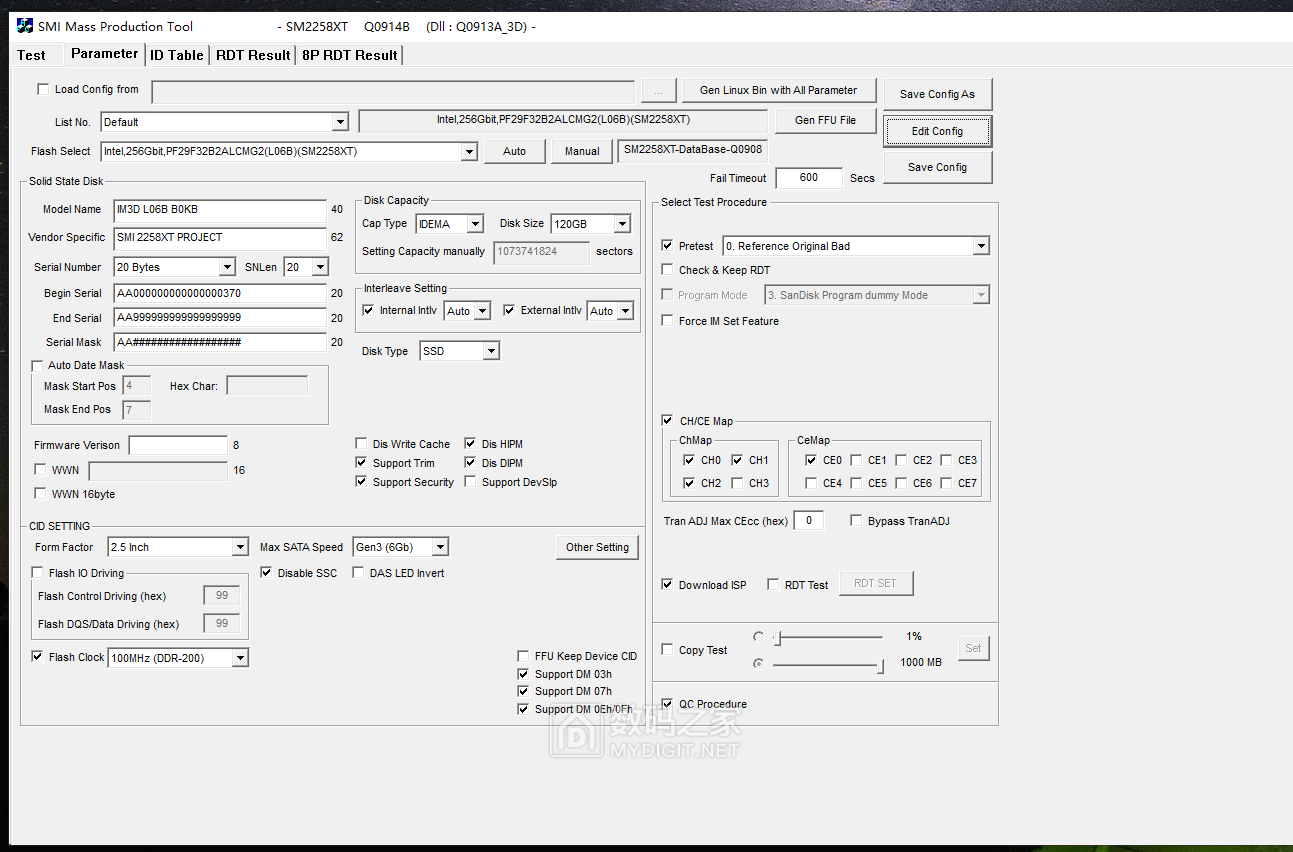Click the Auto flash select button
1293x852 pixels.
514,151
